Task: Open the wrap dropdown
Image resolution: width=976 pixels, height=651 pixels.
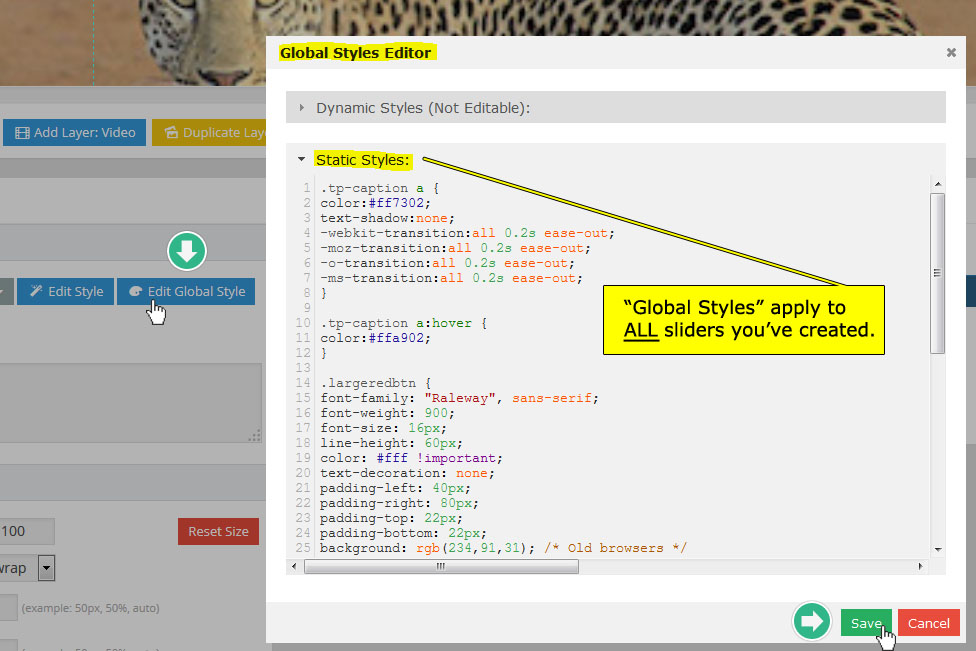Action: point(45,569)
